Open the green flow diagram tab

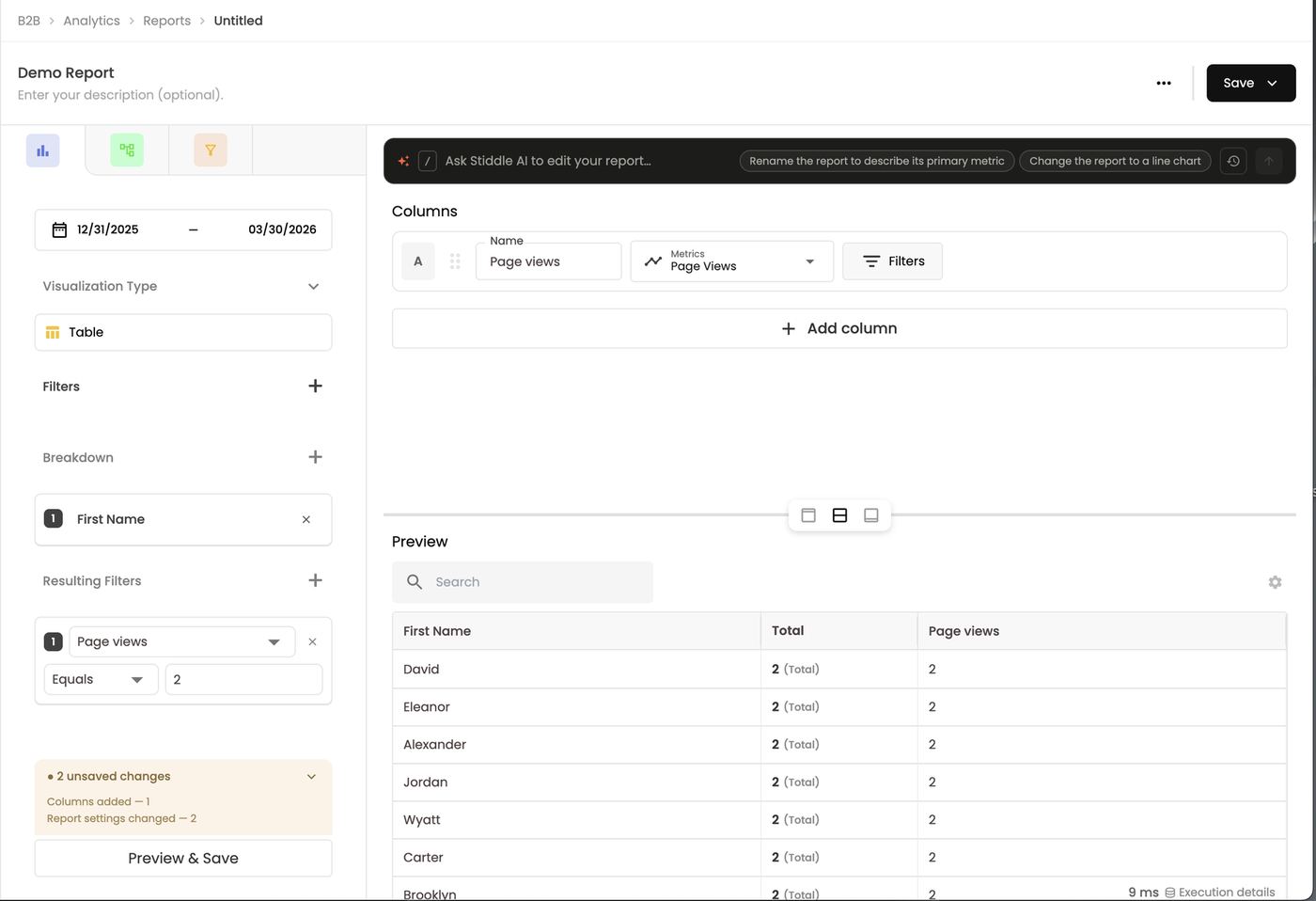point(127,150)
